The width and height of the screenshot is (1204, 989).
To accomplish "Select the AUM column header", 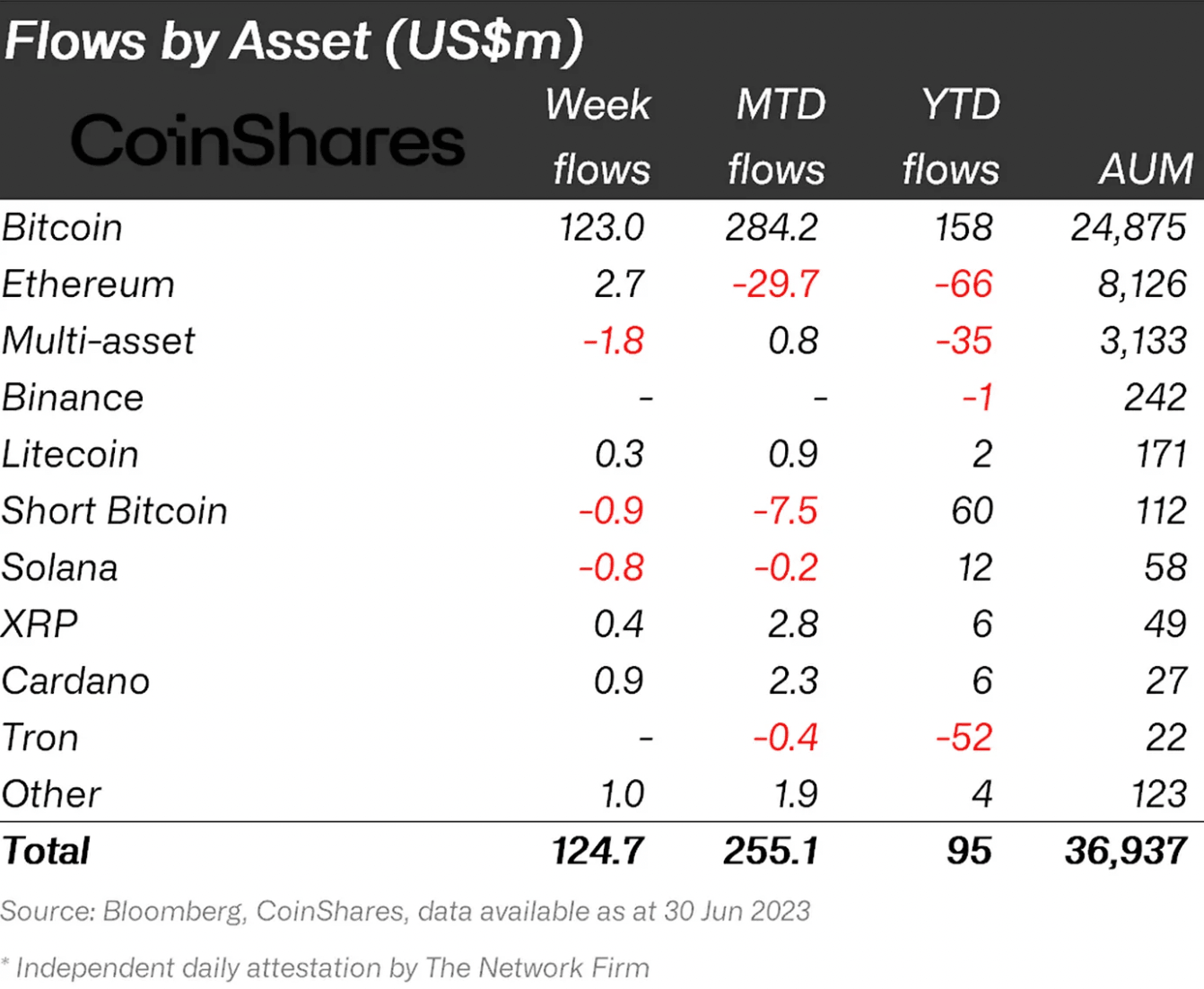I will 1146,169.
